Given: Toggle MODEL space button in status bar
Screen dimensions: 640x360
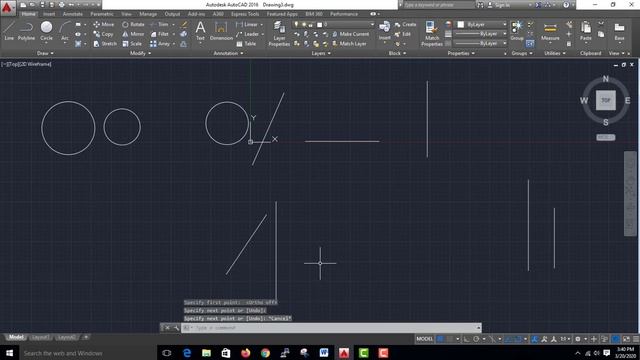Looking at the screenshot, I should (424, 339).
